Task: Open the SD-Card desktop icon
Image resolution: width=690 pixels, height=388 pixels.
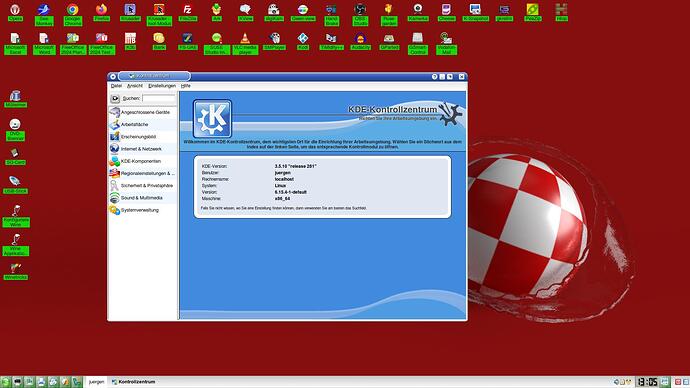Action: [x=15, y=156]
